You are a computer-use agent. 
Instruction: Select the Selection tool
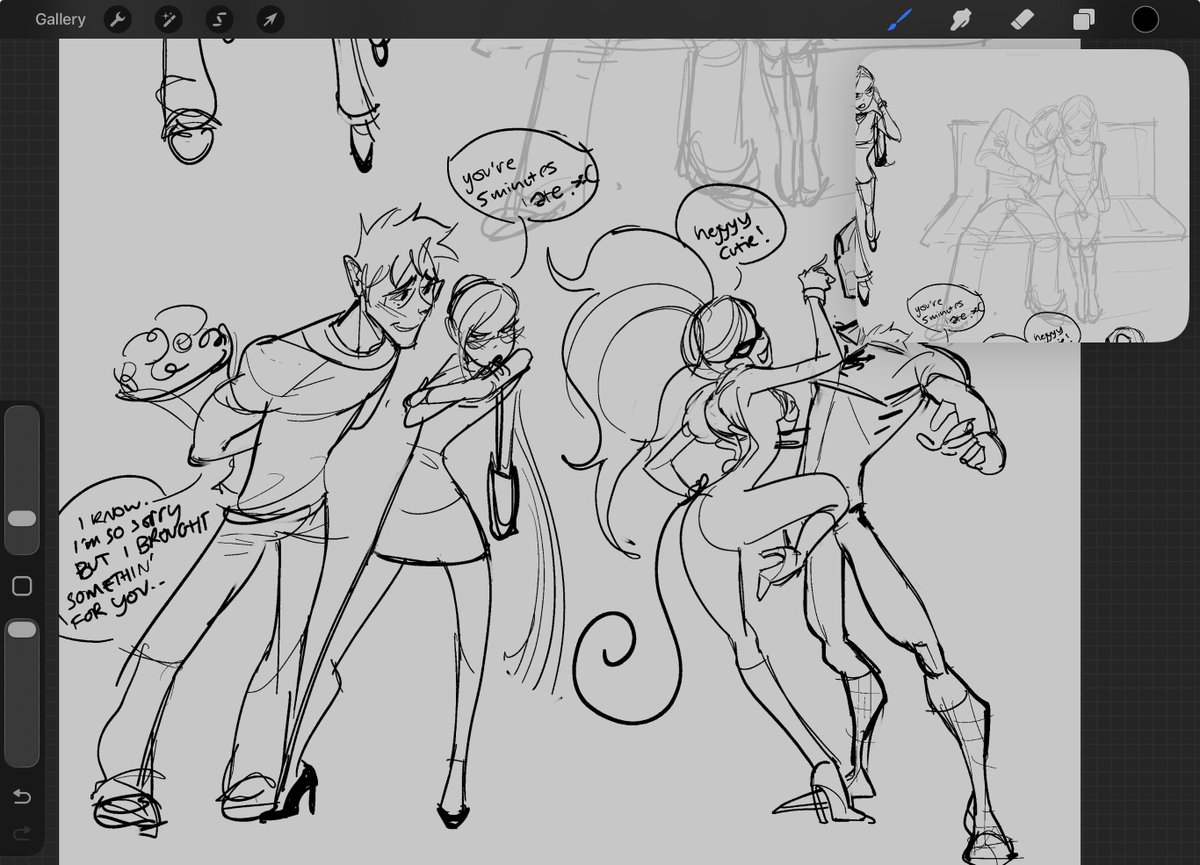coord(219,19)
